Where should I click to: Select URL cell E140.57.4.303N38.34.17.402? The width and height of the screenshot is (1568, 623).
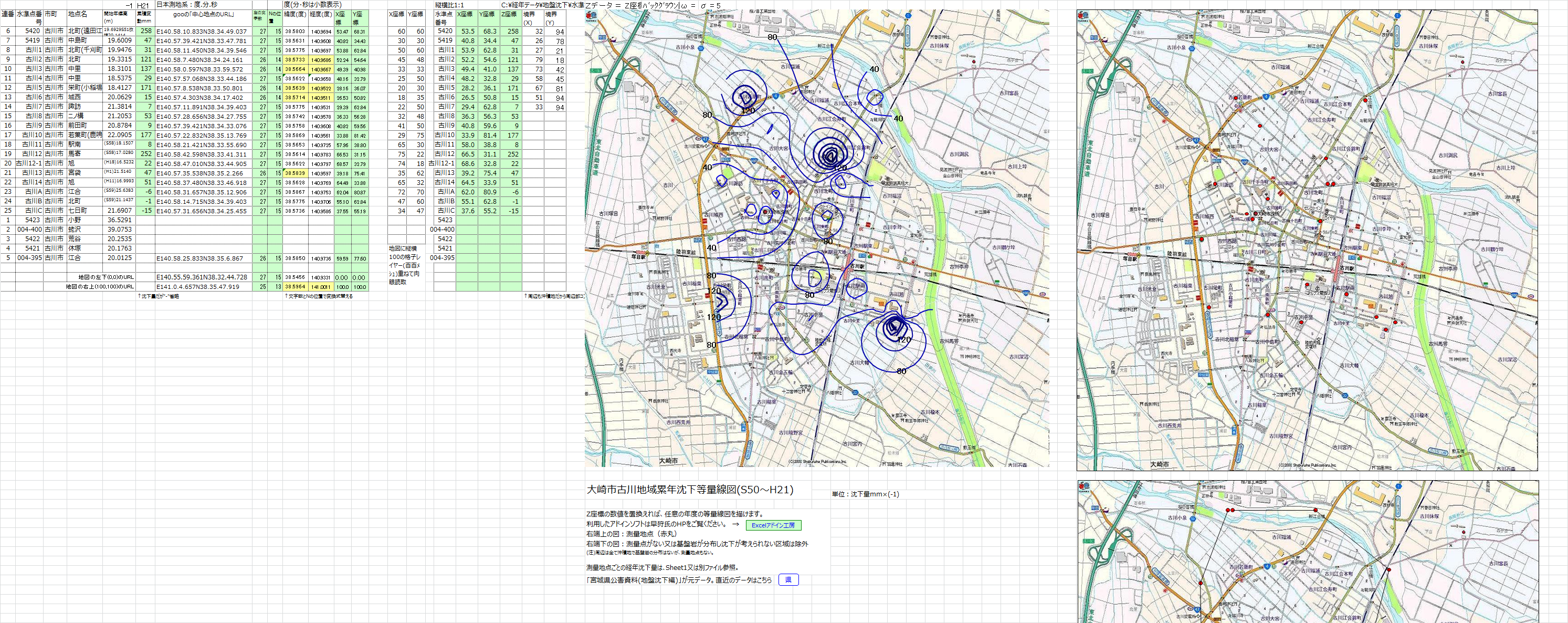pyautogui.click(x=203, y=97)
